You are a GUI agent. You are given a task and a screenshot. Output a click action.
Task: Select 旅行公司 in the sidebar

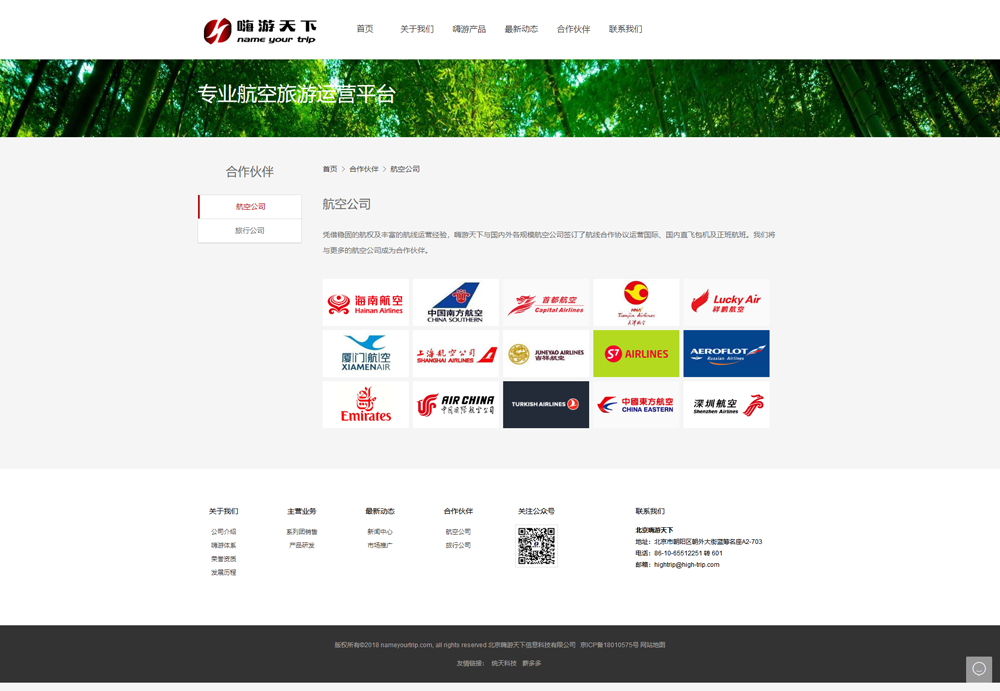(250, 231)
